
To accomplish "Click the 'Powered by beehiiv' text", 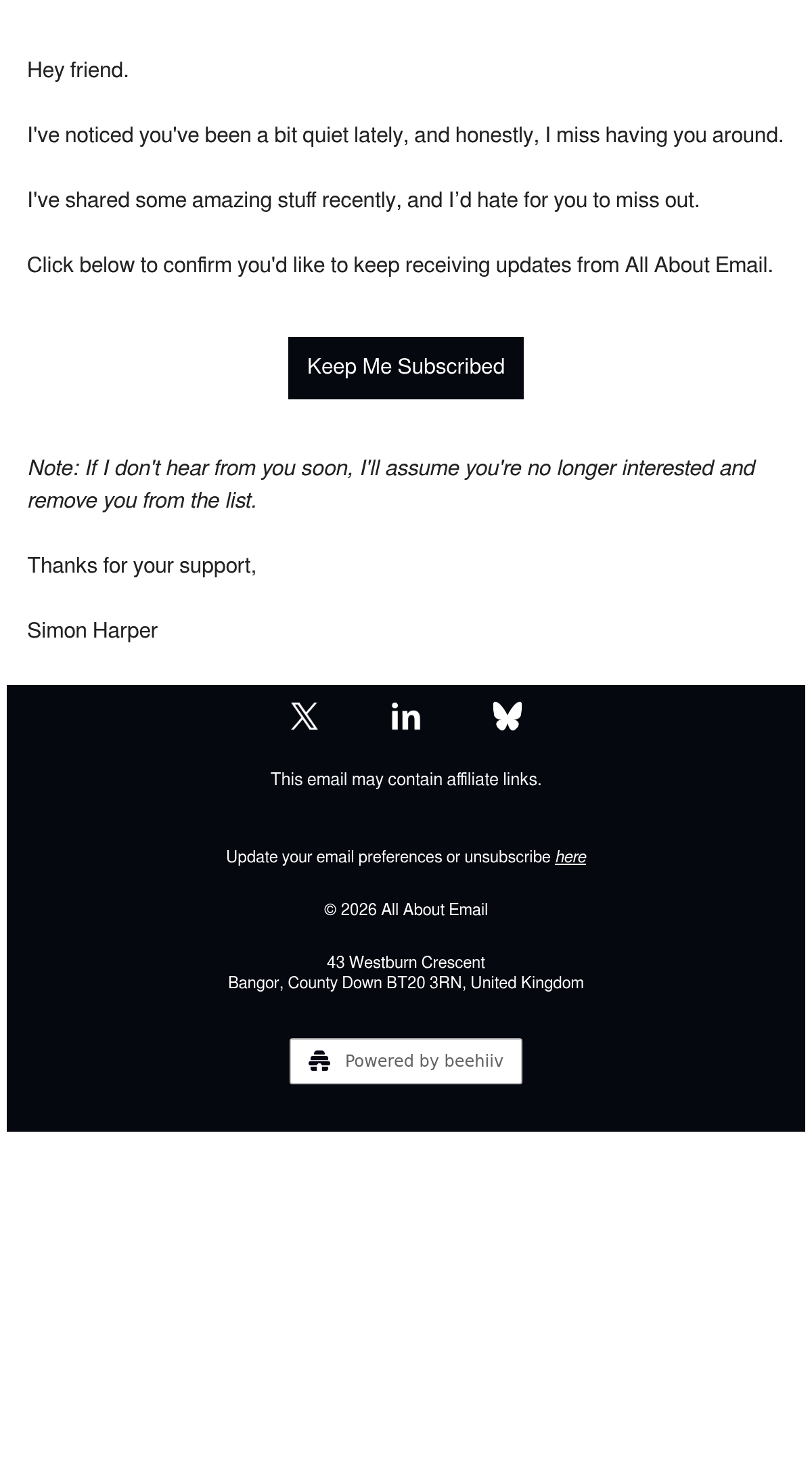I will point(424,1061).
